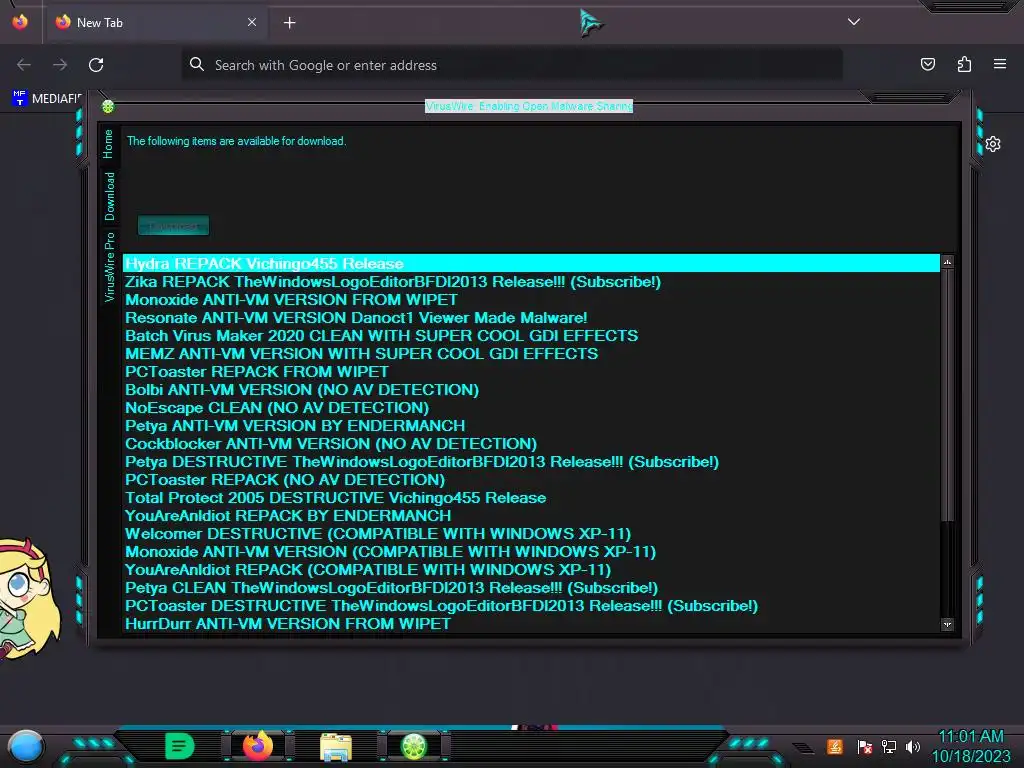Select Batch Virus Maker 2020 CLEAN entry
This screenshot has height=768, width=1024.
pyautogui.click(x=531, y=336)
